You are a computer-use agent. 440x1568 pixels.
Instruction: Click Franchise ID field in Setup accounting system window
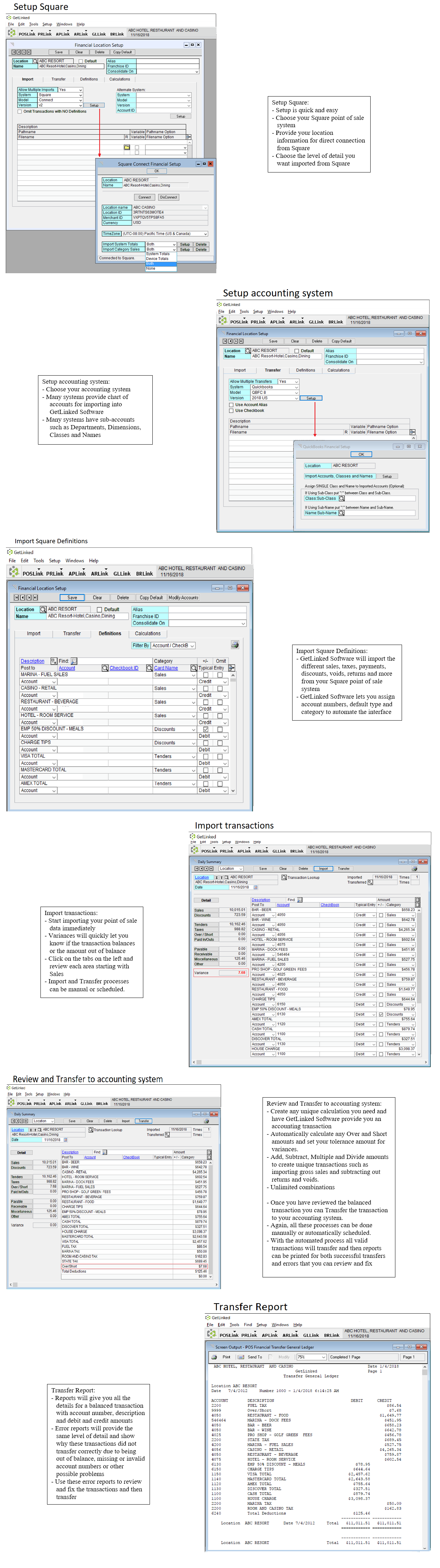tap(390, 356)
